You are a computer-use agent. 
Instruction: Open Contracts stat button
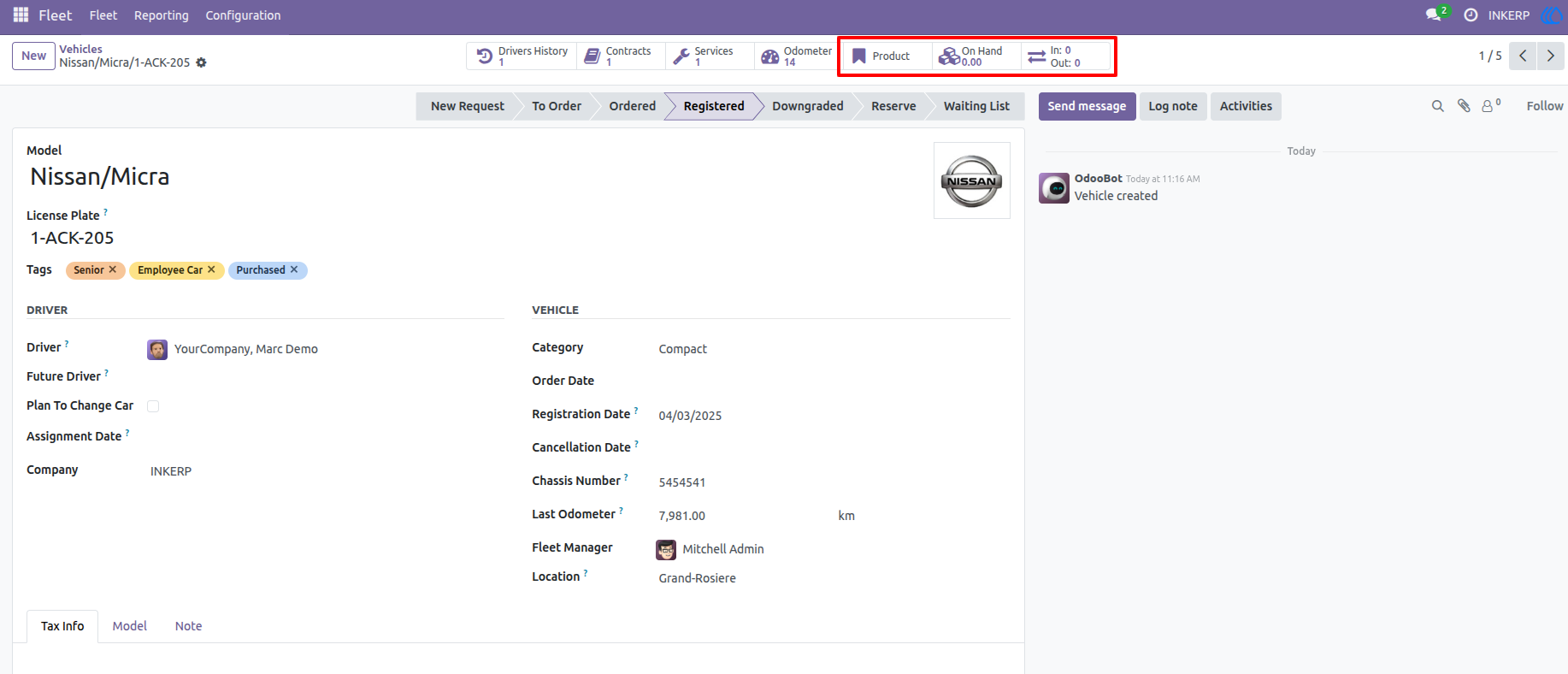pos(620,56)
